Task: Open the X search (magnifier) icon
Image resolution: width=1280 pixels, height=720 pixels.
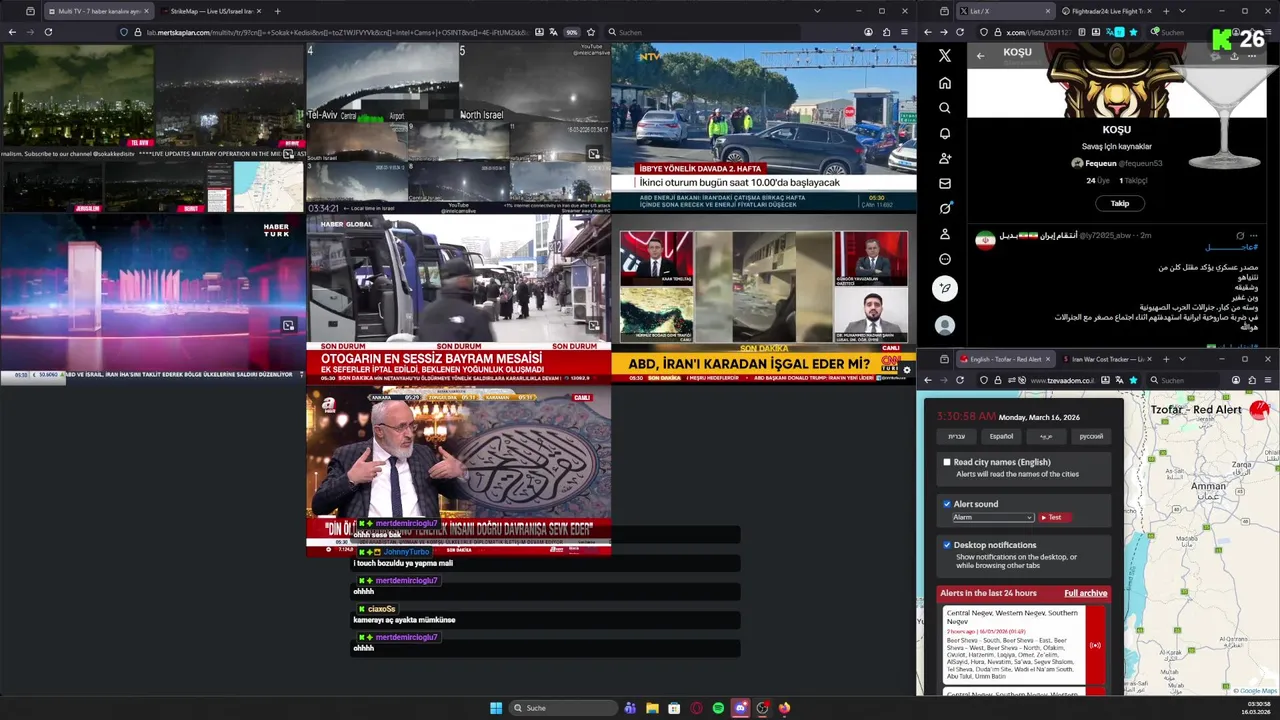Action: click(945, 108)
